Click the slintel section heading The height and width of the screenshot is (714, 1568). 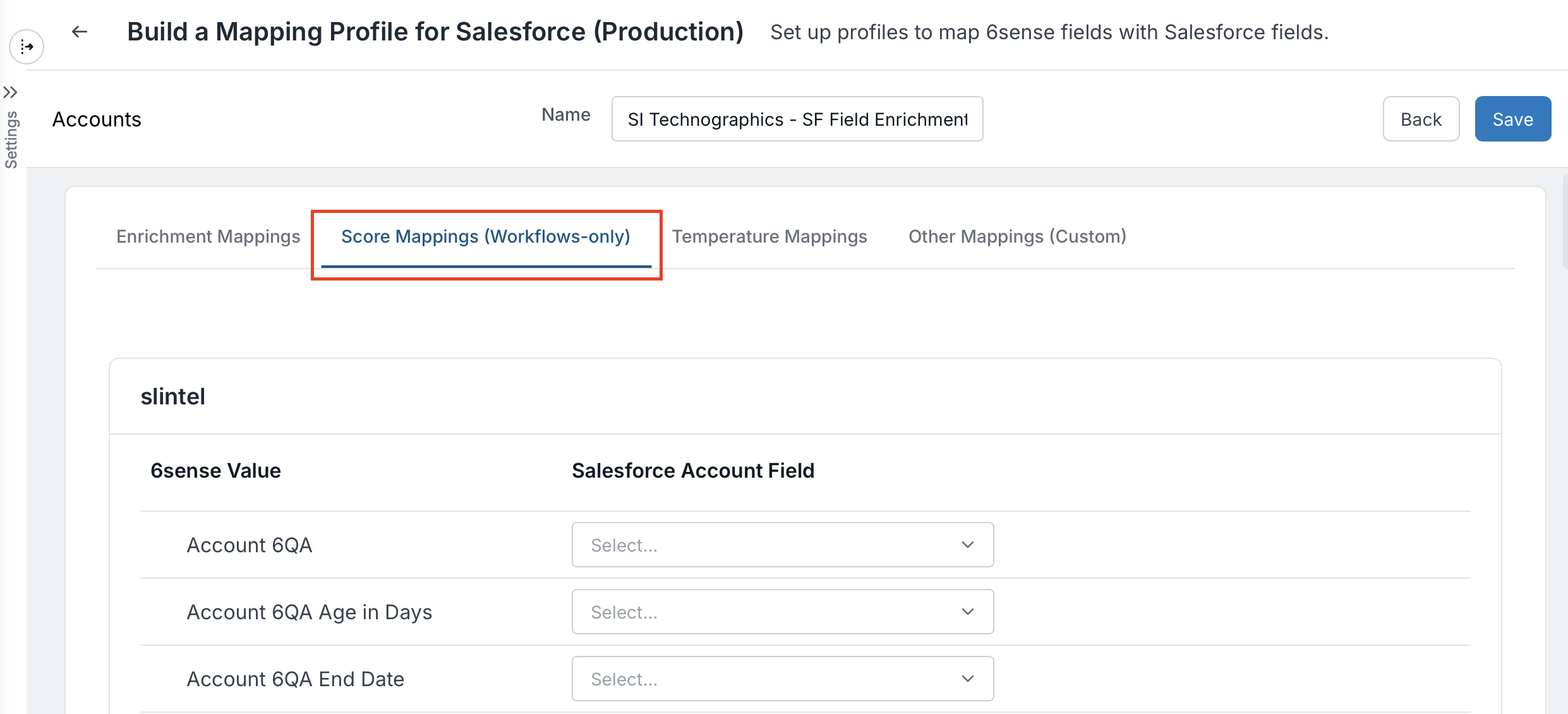pyautogui.click(x=173, y=396)
